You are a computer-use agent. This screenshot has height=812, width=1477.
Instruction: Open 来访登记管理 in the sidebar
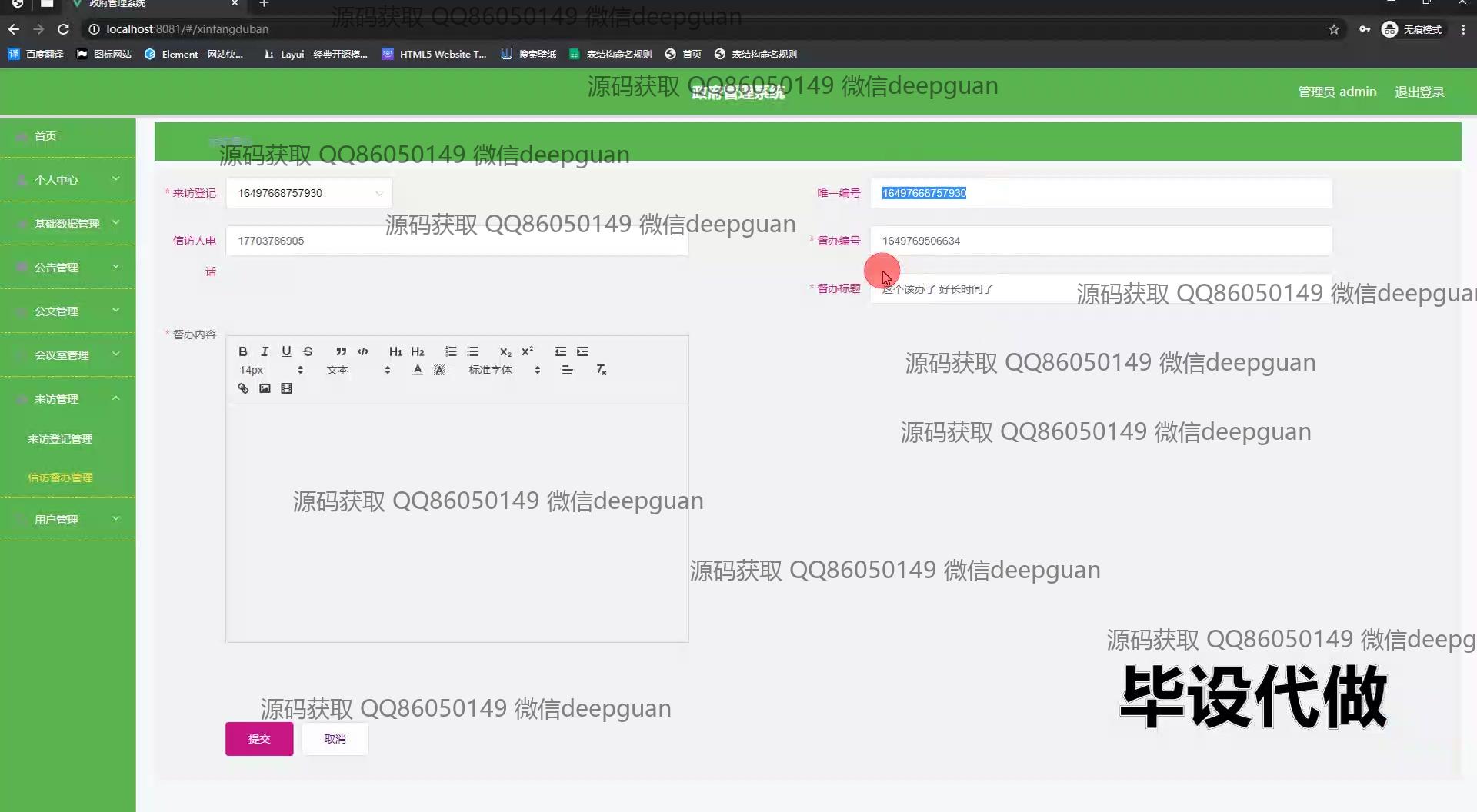[x=60, y=439]
